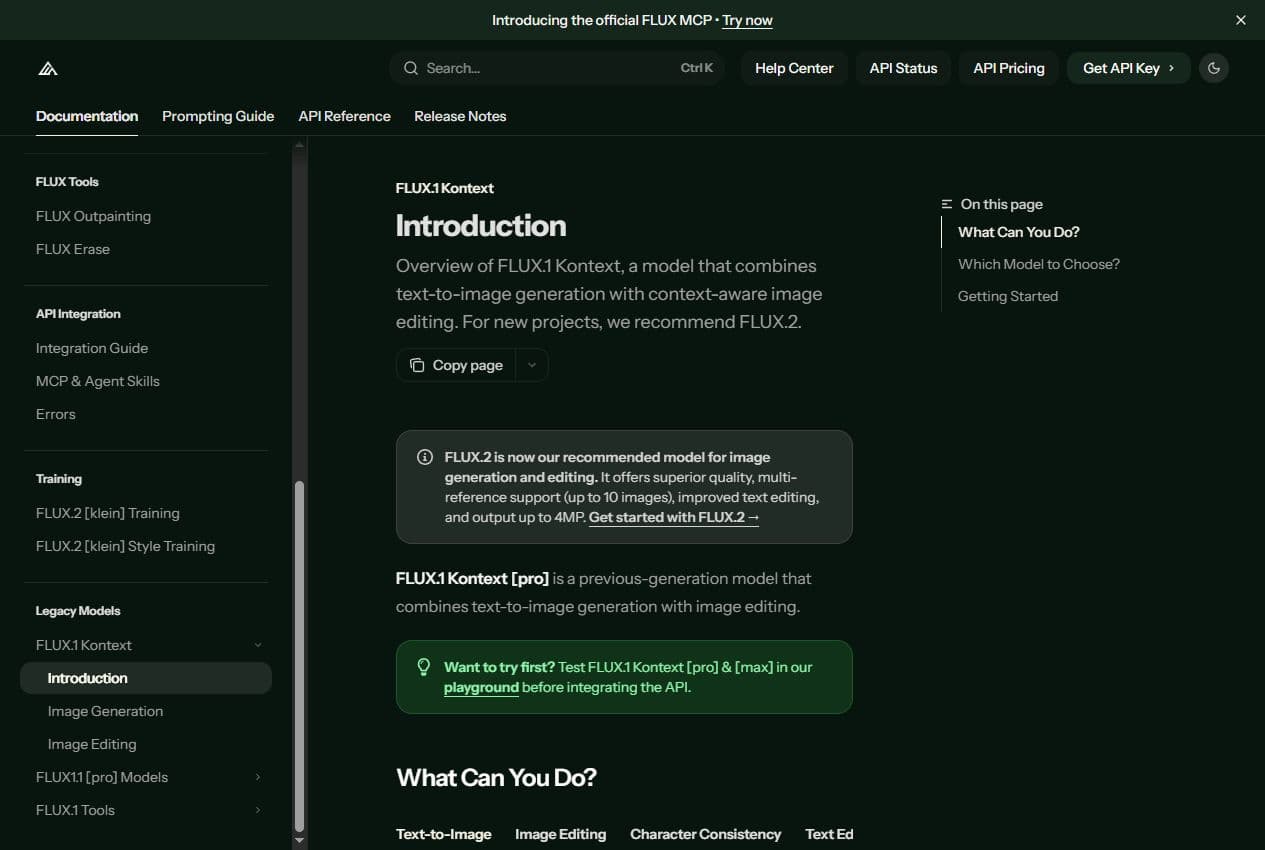
Task: Click the API Integration section heading
Action: [x=78, y=314]
